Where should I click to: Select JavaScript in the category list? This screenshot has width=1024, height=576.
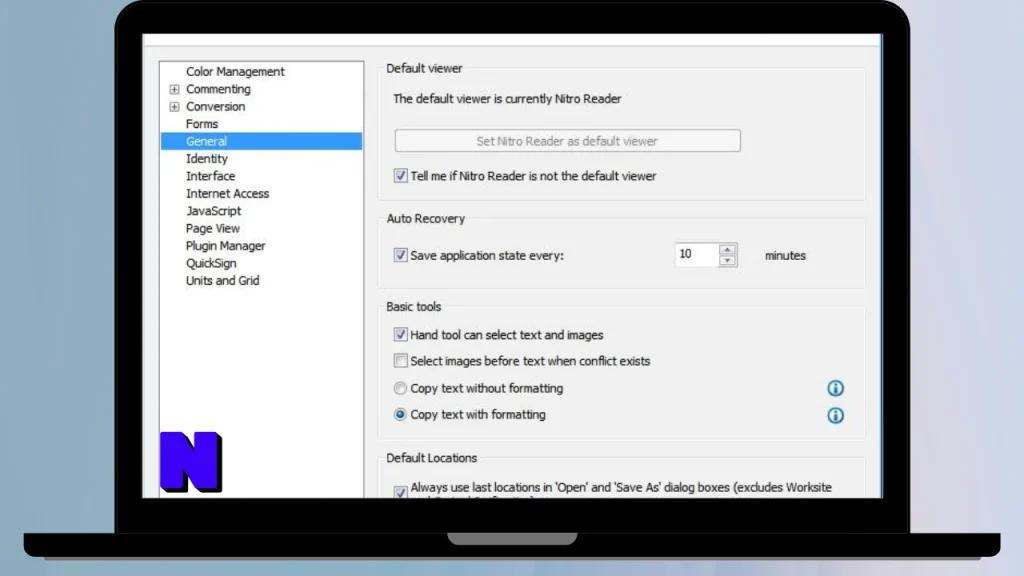point(214,211)
